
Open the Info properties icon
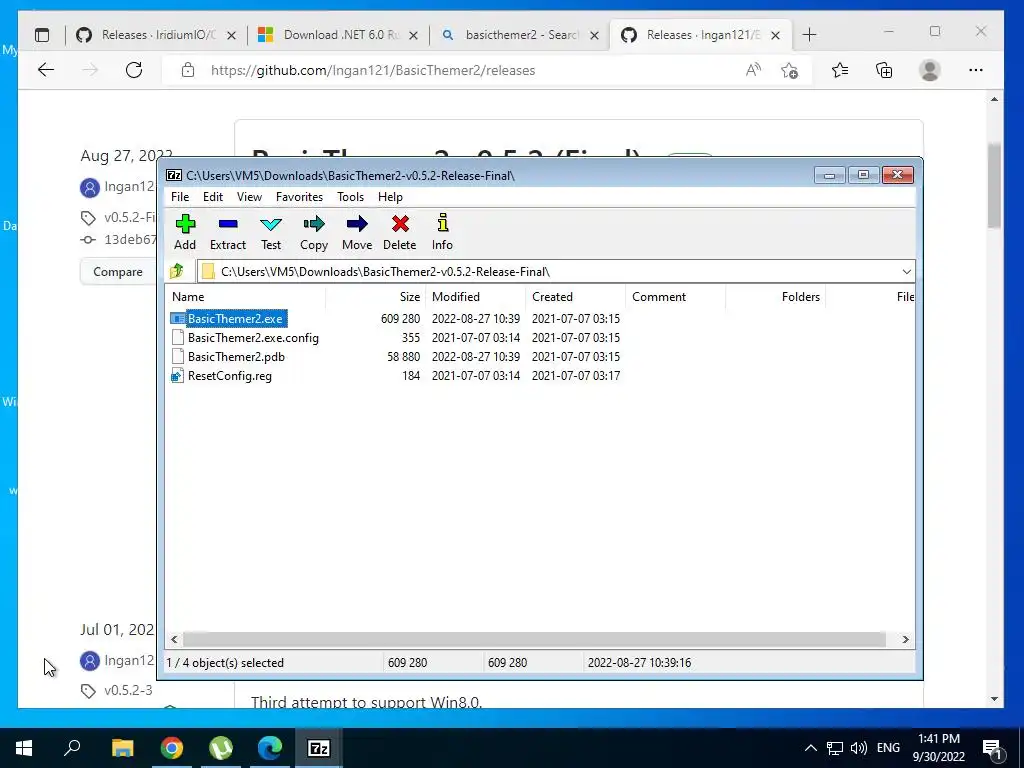tap(443, 223)
